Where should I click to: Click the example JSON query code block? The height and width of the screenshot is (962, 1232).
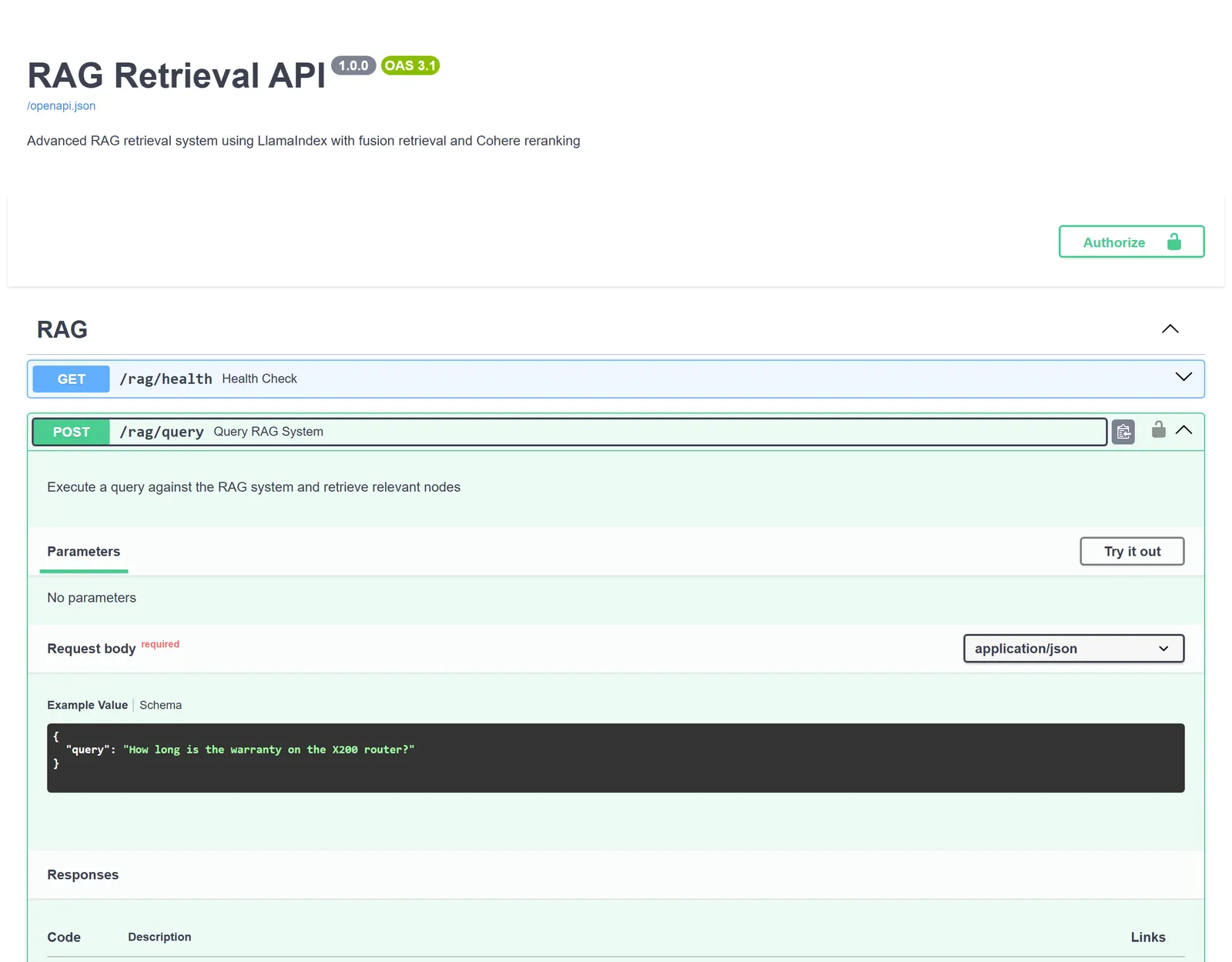(x=615, y=757)
